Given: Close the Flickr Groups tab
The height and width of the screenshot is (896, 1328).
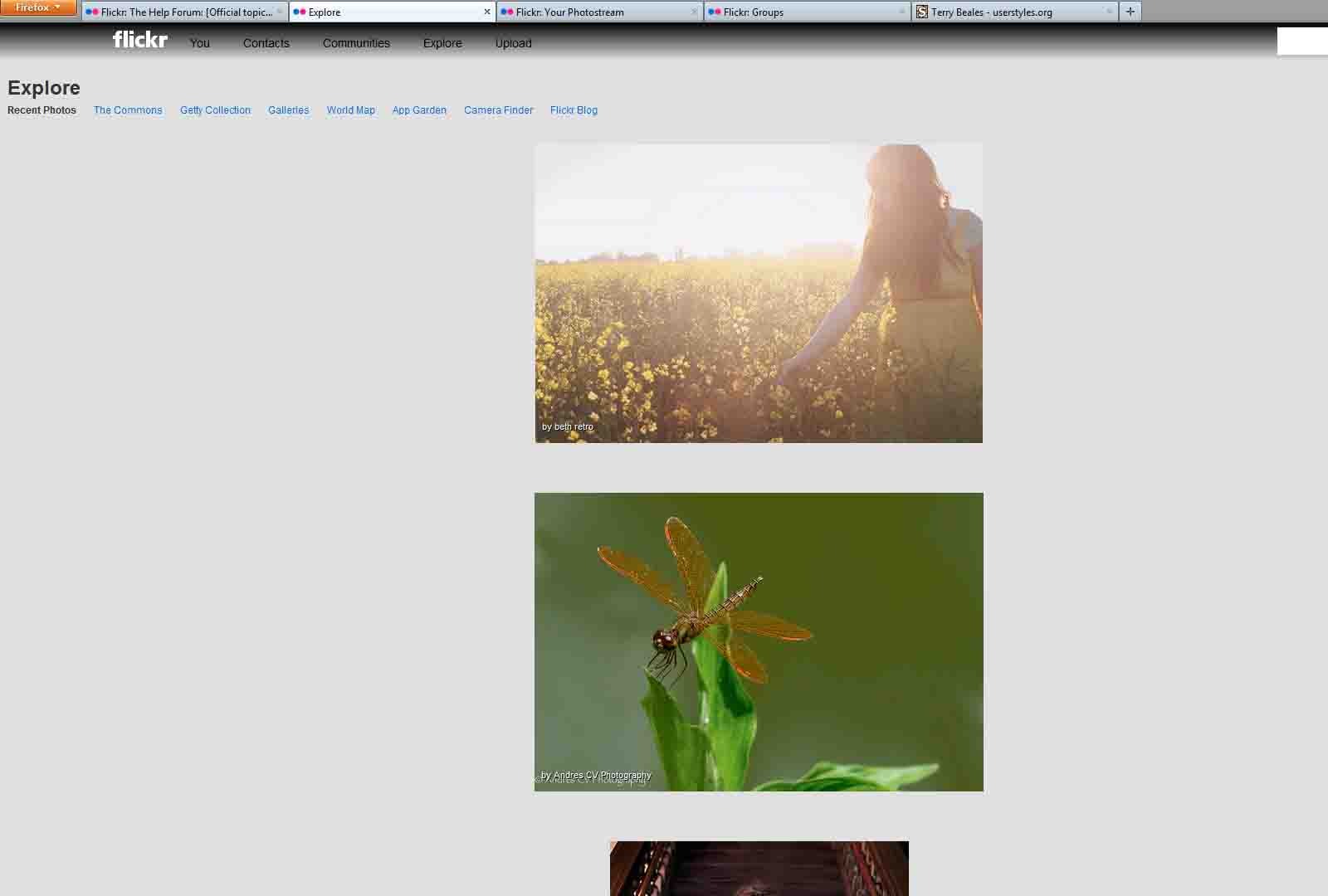Looking at the screenshot, I should coord(901,12).
